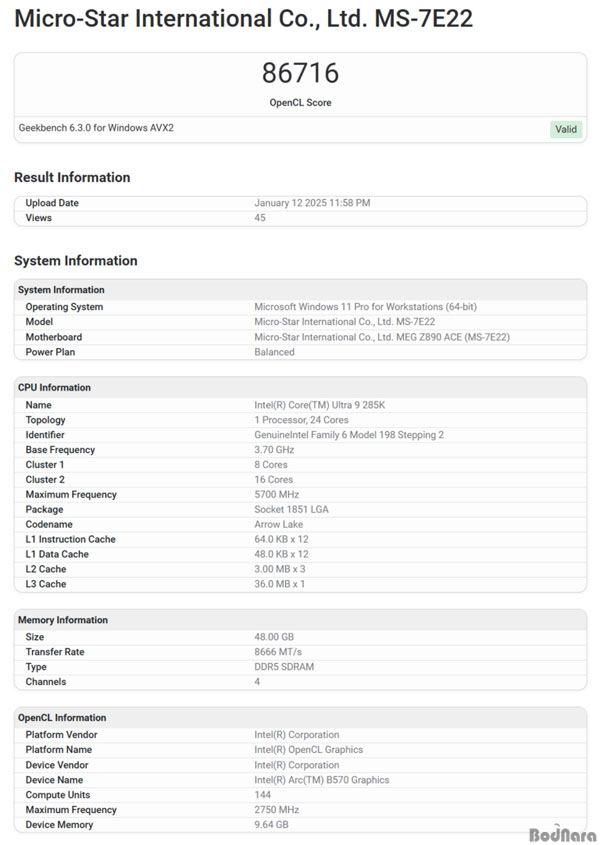Screen dimensions: 600x845
Task: Click the 'Memory Information' table header
Action: [x=300, y=620]
